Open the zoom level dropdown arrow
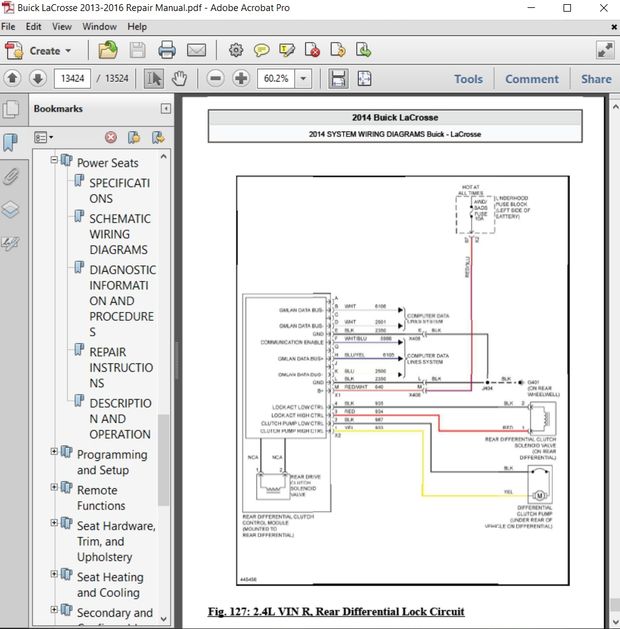620x629 pixels. [x=303, y=79]
